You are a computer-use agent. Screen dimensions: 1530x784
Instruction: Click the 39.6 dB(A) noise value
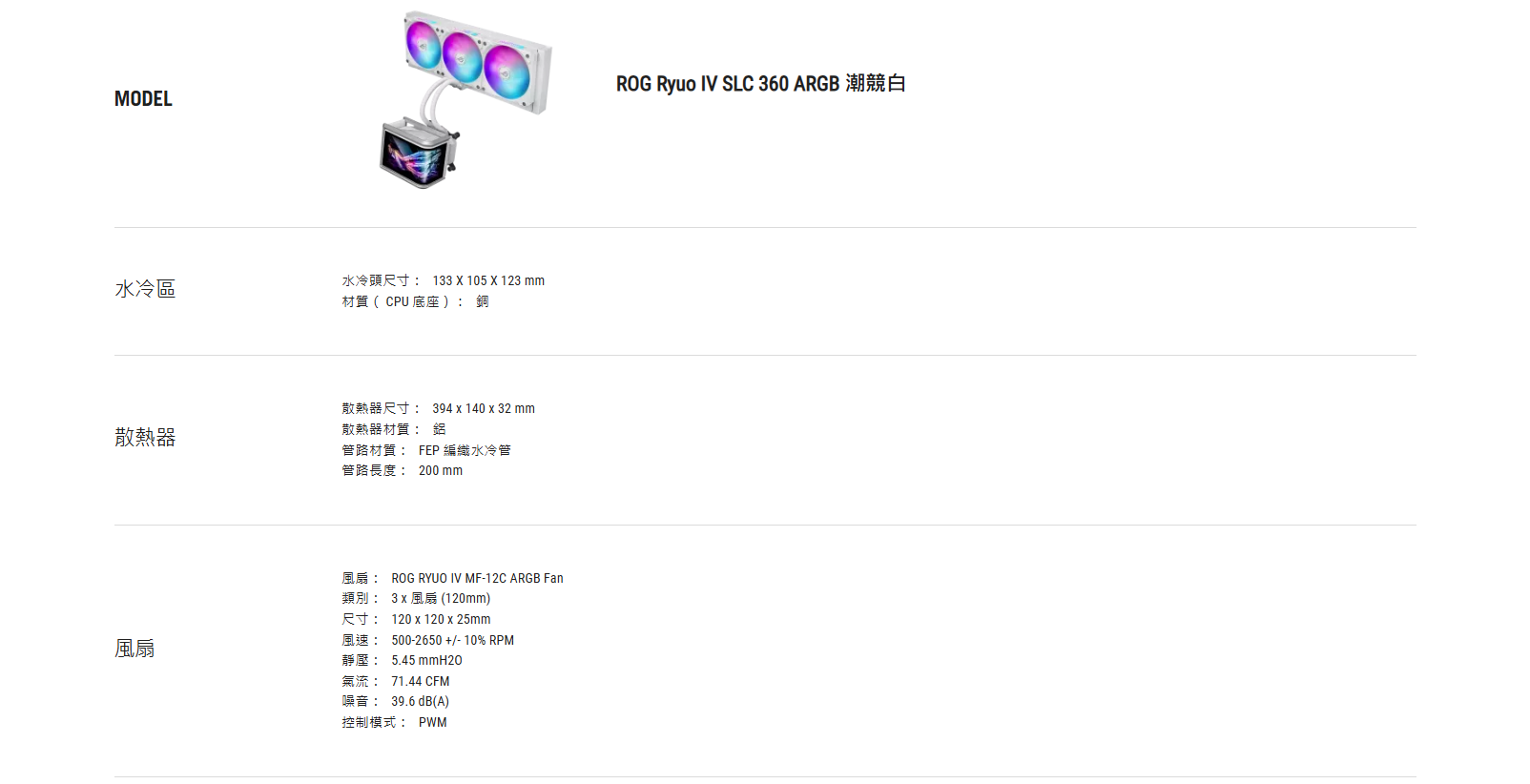(x=420, y=701)
